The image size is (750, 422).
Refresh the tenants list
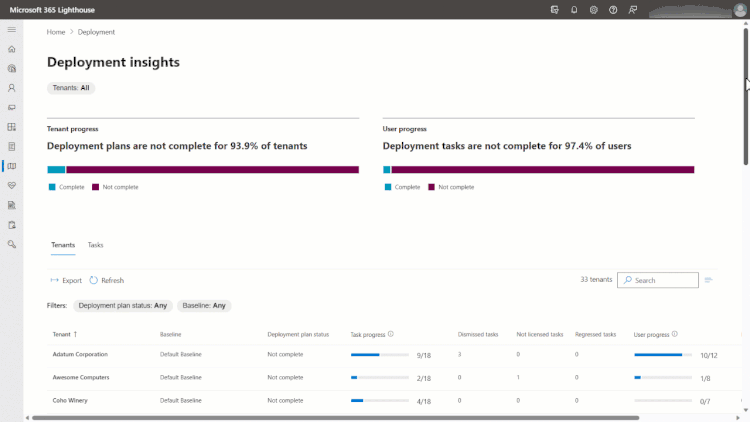pos(107,280)
